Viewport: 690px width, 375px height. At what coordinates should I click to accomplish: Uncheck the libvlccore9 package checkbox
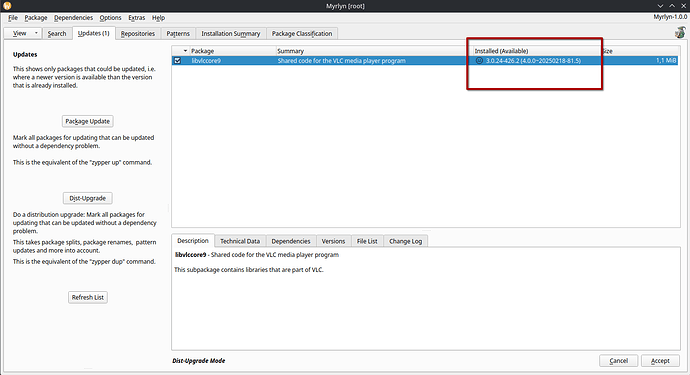(x=177, y=61)
